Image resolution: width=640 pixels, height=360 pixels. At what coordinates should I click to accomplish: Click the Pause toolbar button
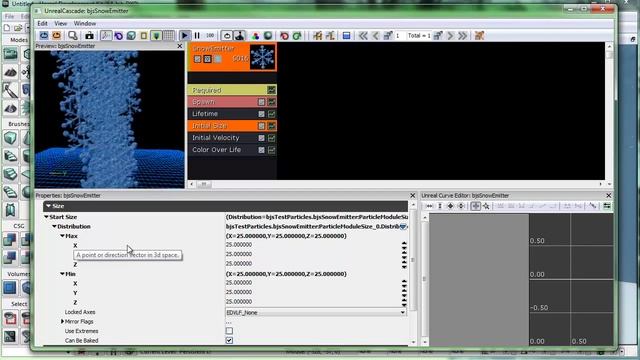pyautogui.click(x=197, y=36)
